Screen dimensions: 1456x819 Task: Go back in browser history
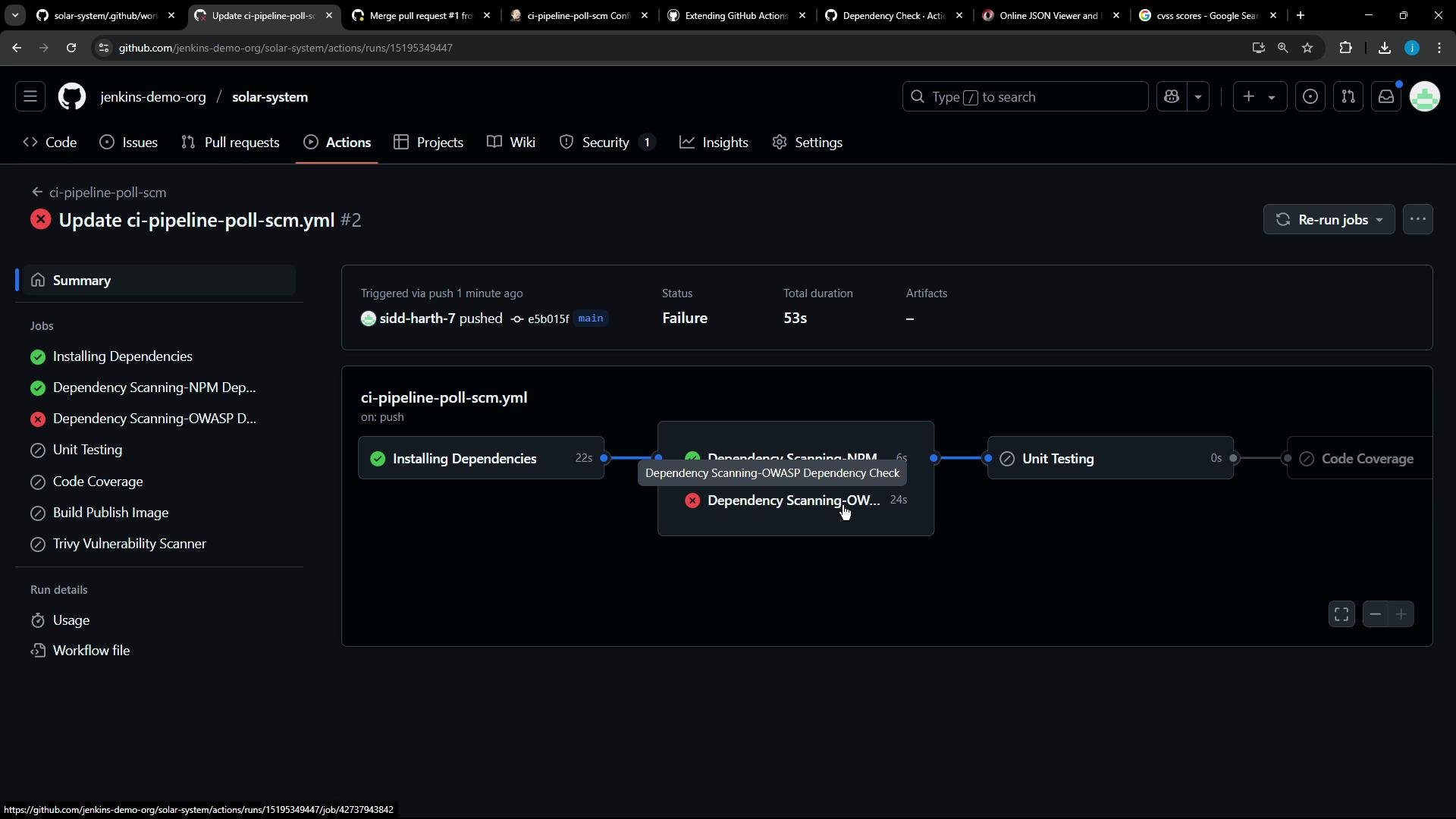click(x=17, y=48)
